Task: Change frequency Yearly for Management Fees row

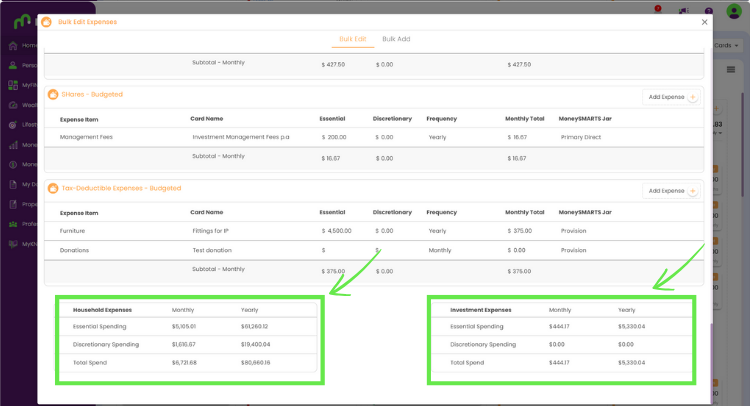Action: coord(438,137)
